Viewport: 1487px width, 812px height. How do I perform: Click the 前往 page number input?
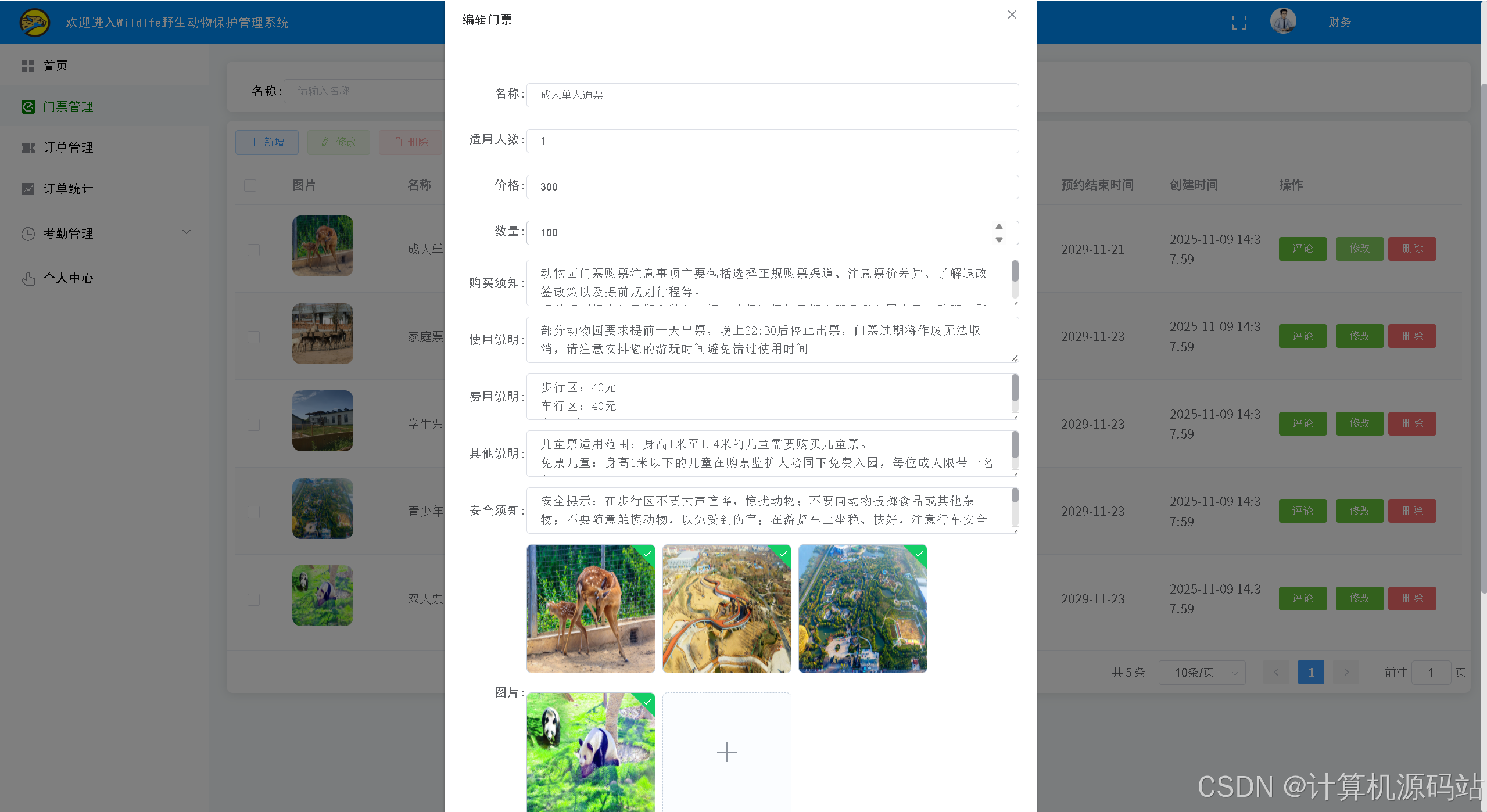tap(1431, 672)
